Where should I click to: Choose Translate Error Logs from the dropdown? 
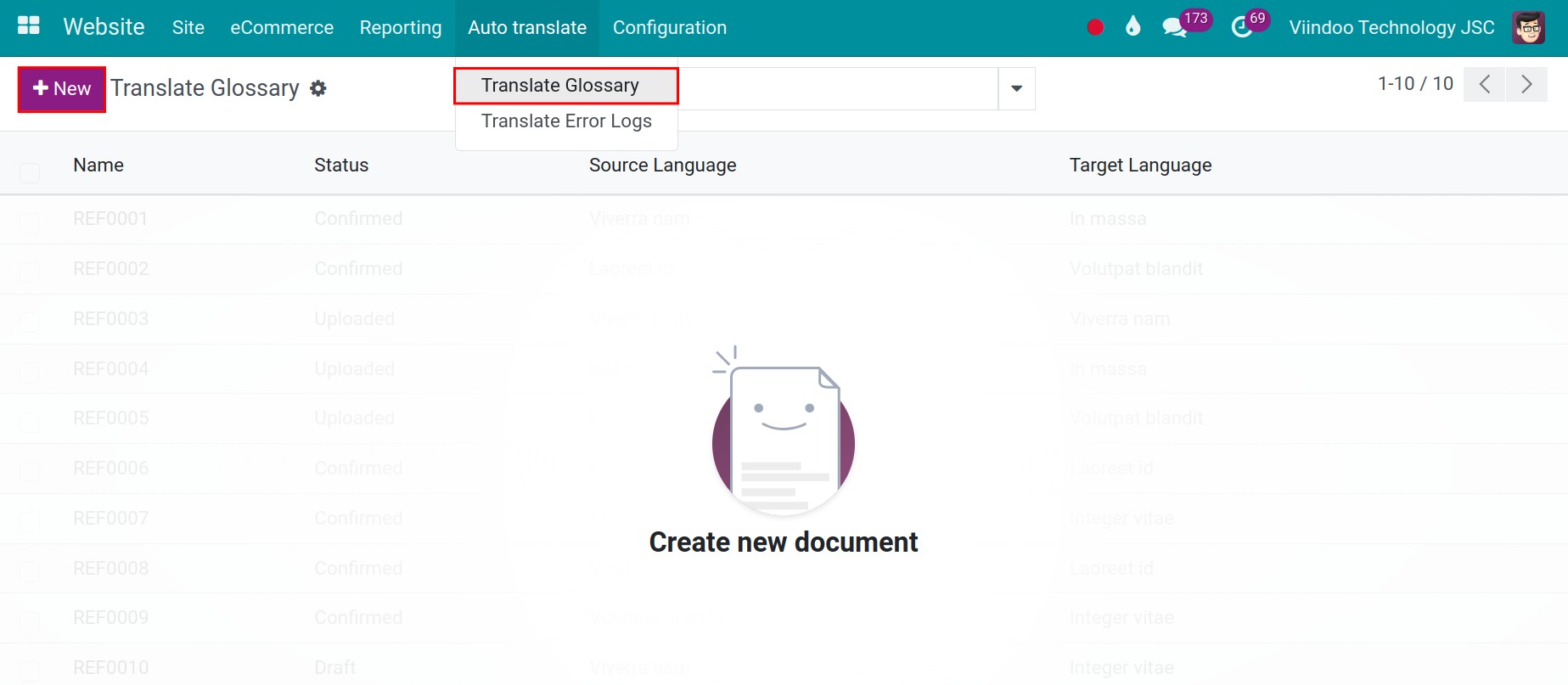(x=566, y=121)
